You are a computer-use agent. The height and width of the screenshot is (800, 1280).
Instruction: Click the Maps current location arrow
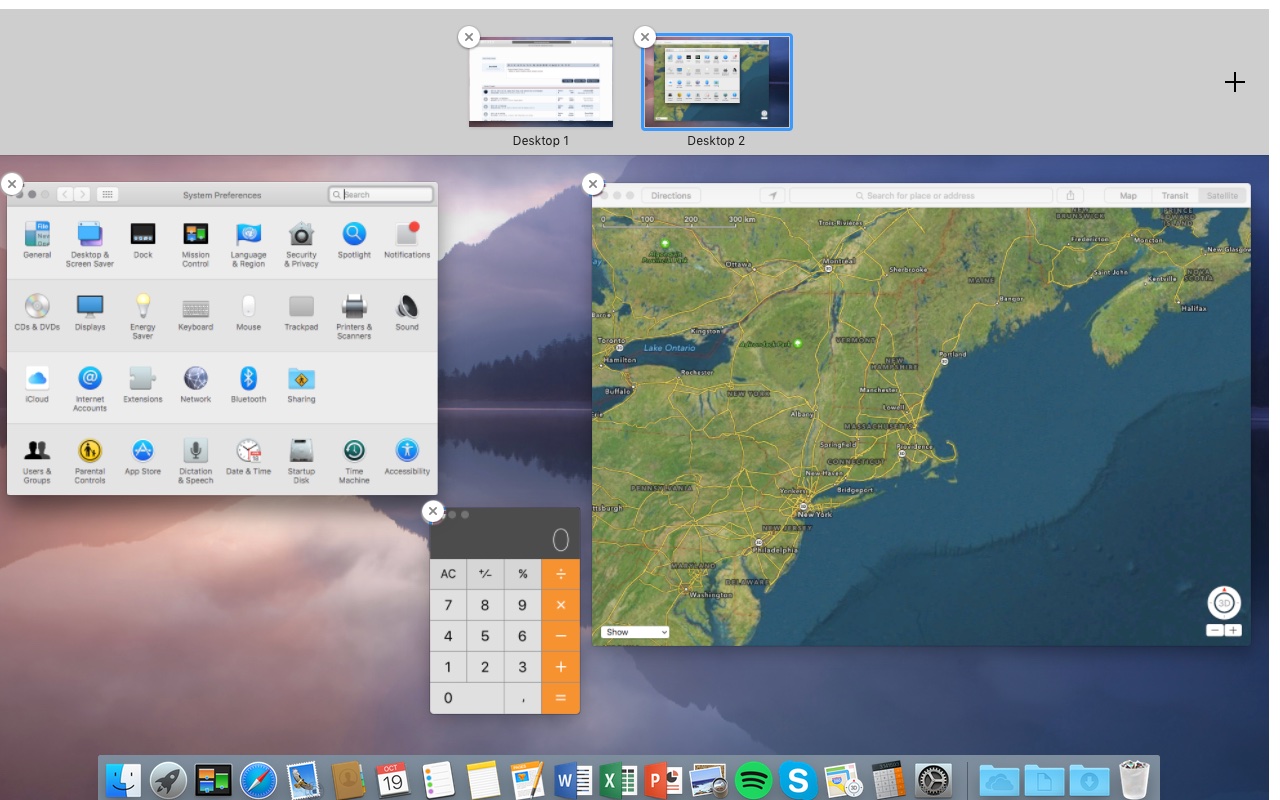[x=772, y=195]
